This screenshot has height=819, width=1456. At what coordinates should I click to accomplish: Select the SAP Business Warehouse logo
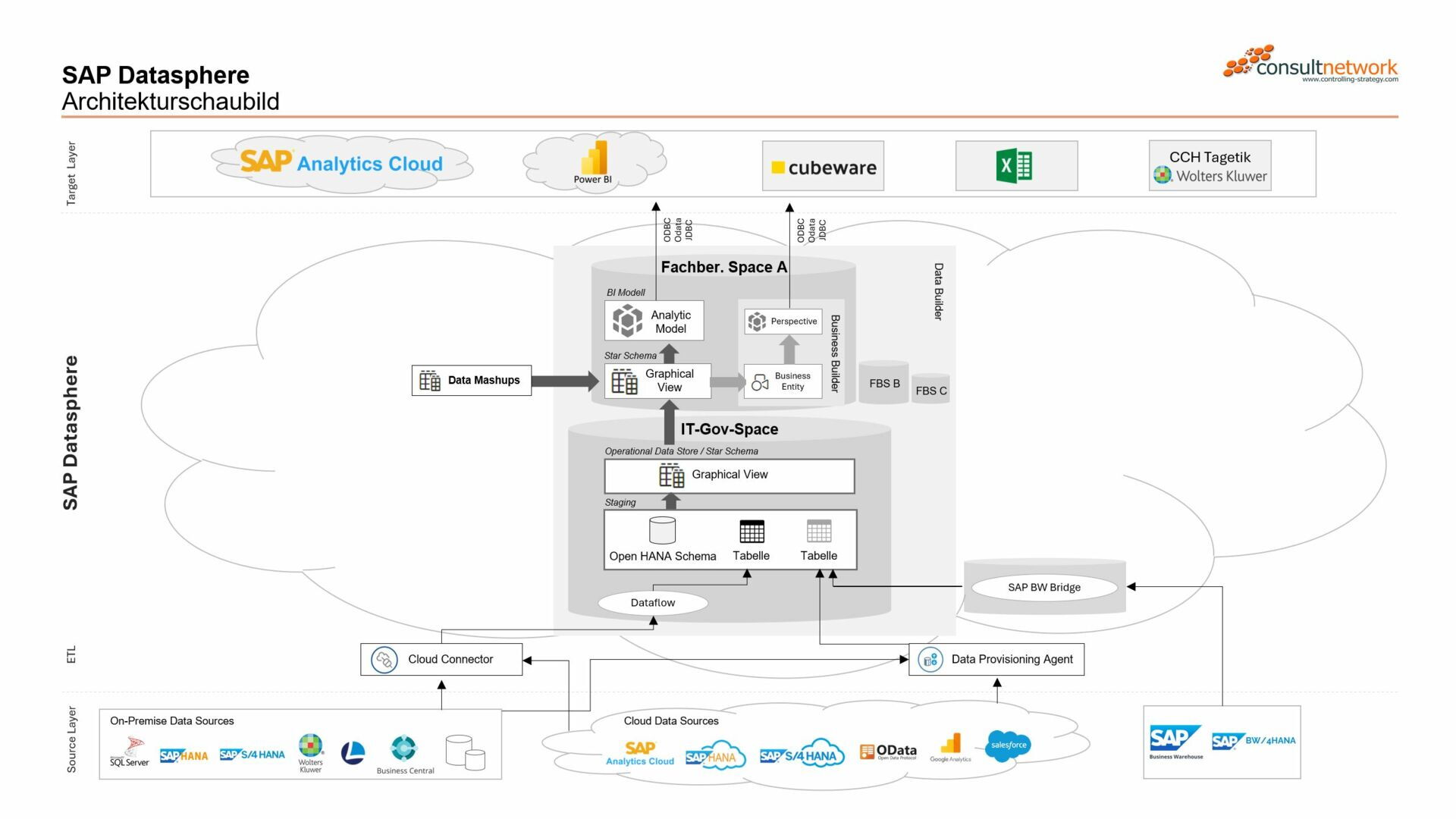tap(1175, 742)
